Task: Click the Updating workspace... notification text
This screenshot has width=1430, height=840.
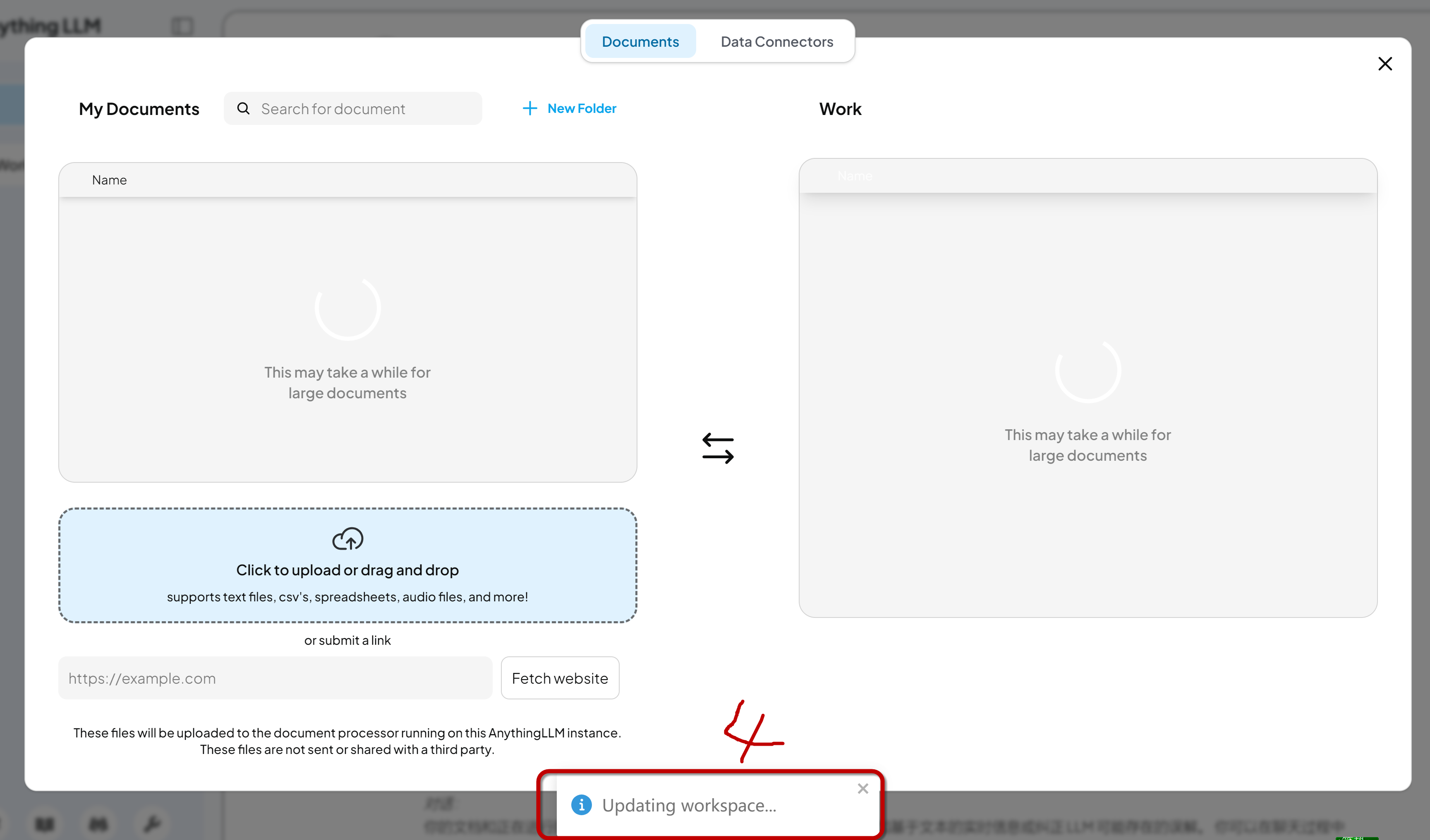Action: click(x=689, y=805)
